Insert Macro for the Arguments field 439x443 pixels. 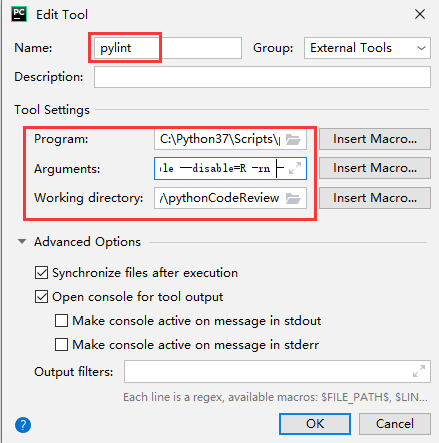(375, 168)
